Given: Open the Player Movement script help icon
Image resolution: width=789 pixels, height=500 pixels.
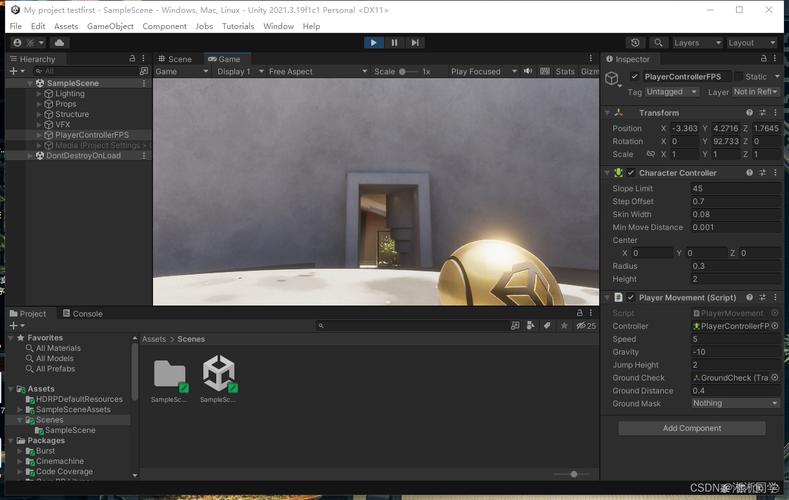Looking at the screenshot, I should click(x=749, y=297).
